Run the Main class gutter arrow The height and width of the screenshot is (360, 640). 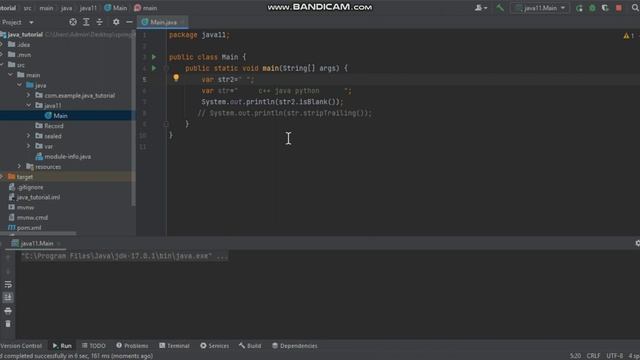point(154,57)
